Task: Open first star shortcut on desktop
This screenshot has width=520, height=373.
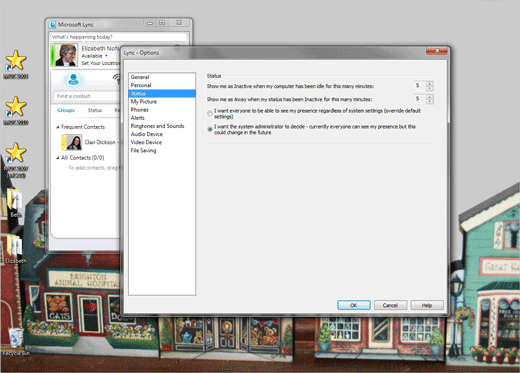Action: tap(16, 64)
